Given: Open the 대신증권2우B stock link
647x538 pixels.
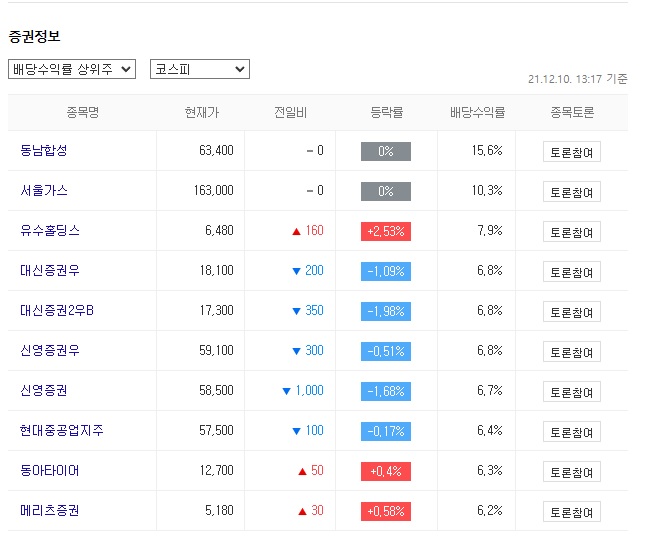Looking at the screenshot, I should 57,311.
